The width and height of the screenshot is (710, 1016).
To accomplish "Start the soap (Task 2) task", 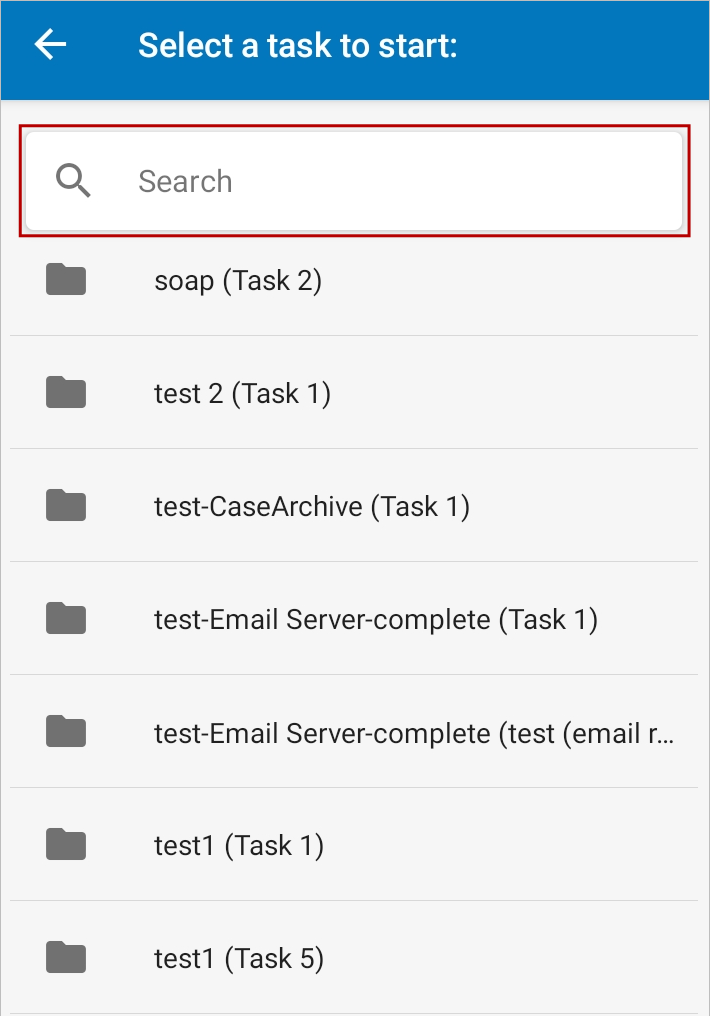I will click(238, 281).
